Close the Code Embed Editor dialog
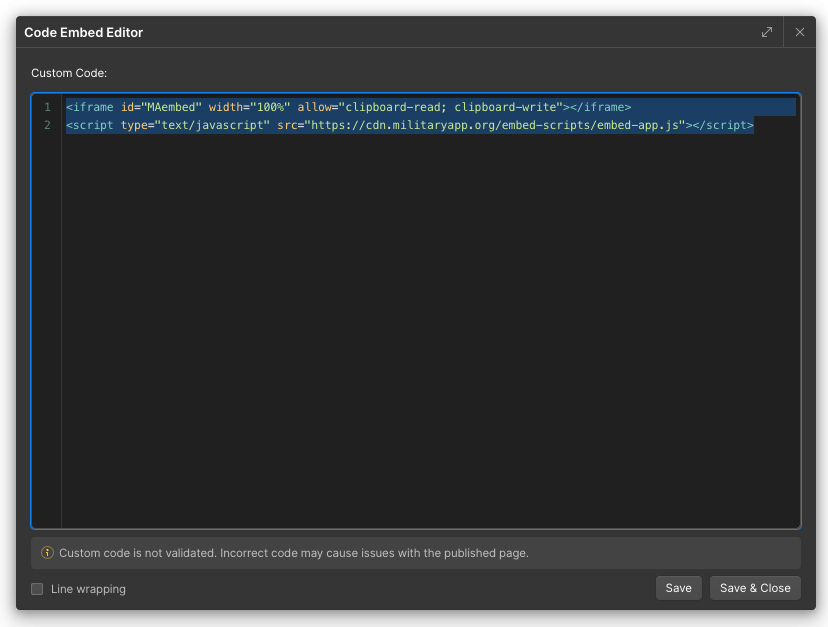Screen dimensions: 828x627 tap(799, 32)
